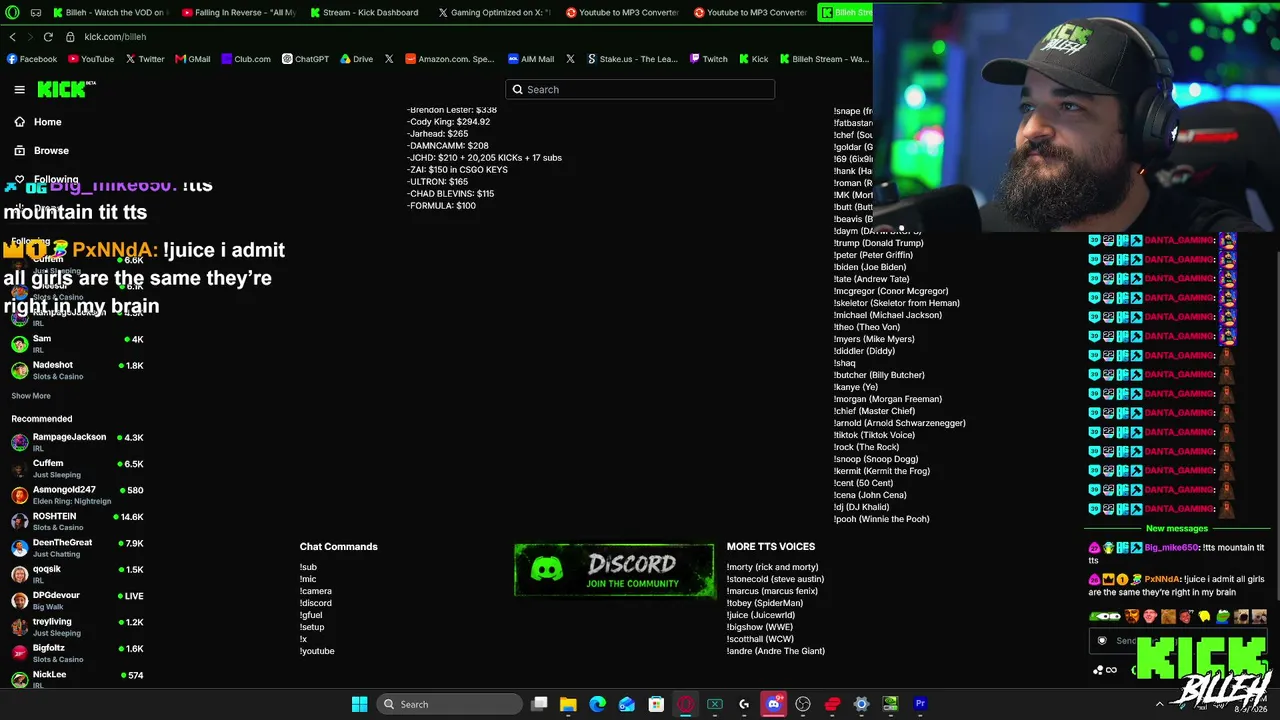The height and width of the screenshot is (720, 1280).
Task: Reload the page with the refresh icon
Action: tap(48, 37)
